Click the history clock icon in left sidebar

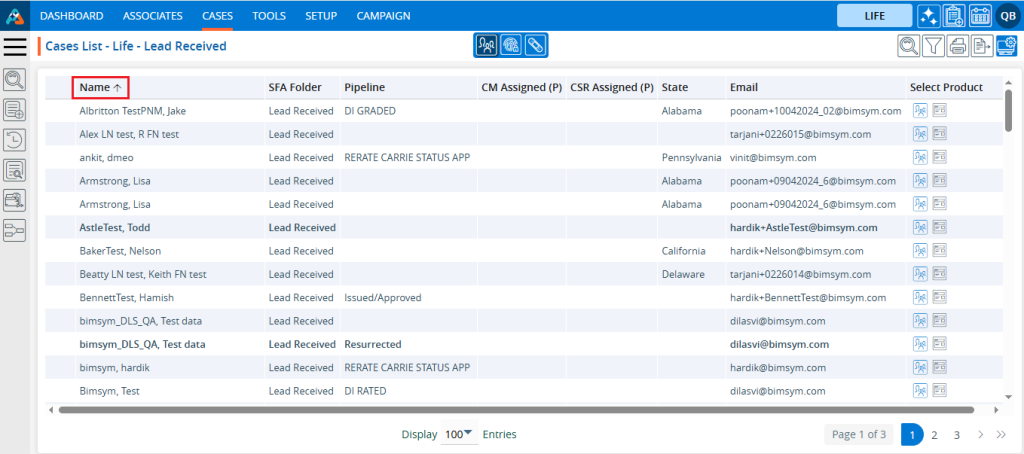(15, 140)
